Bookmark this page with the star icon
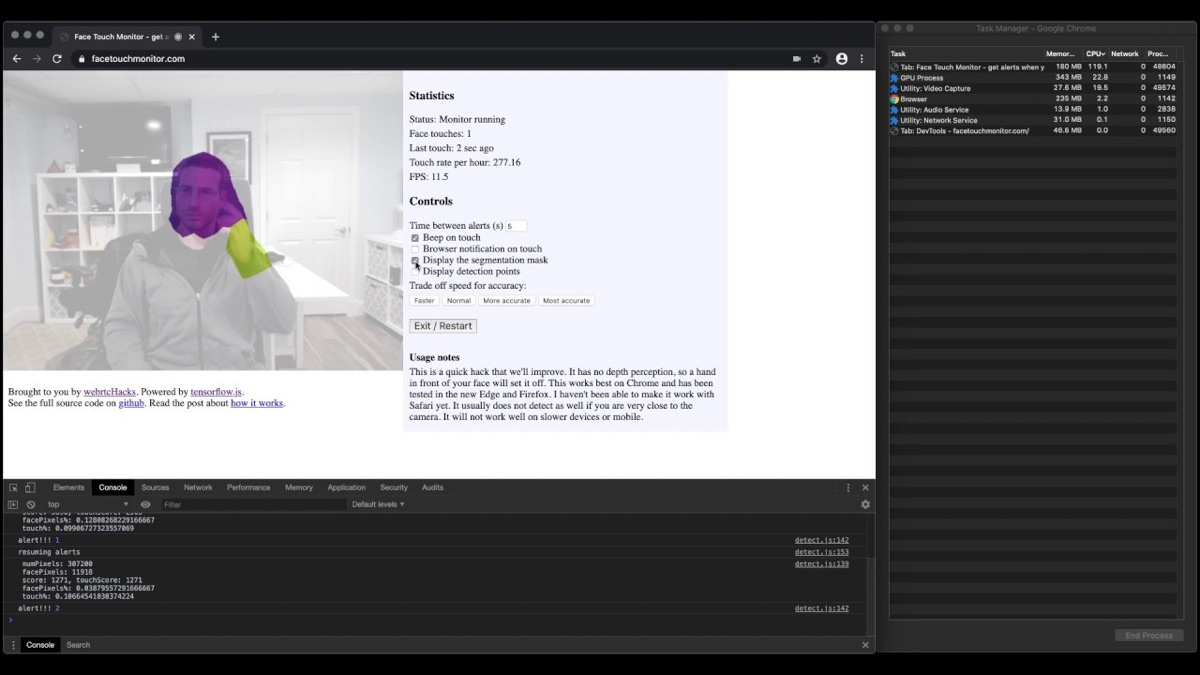Image resolution: width=1200 pixels, height=675 pixels. 816,59
